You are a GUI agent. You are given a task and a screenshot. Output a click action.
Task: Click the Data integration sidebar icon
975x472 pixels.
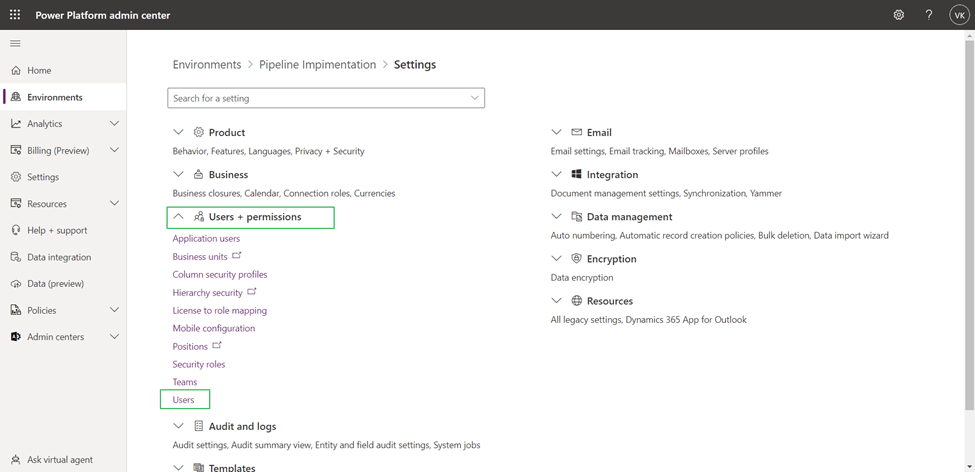pyautogui.click(x=16, y=257)
